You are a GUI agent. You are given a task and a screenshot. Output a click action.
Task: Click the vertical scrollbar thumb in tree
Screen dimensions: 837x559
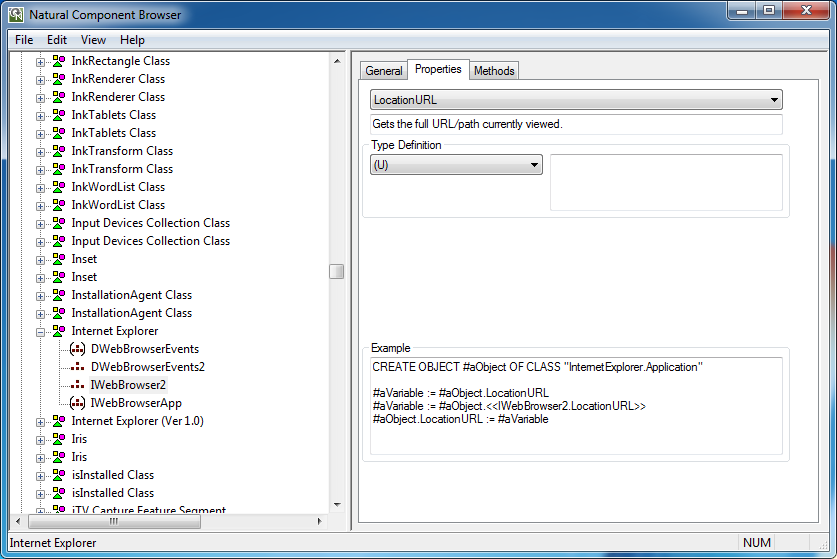click(x=337, y=271)
